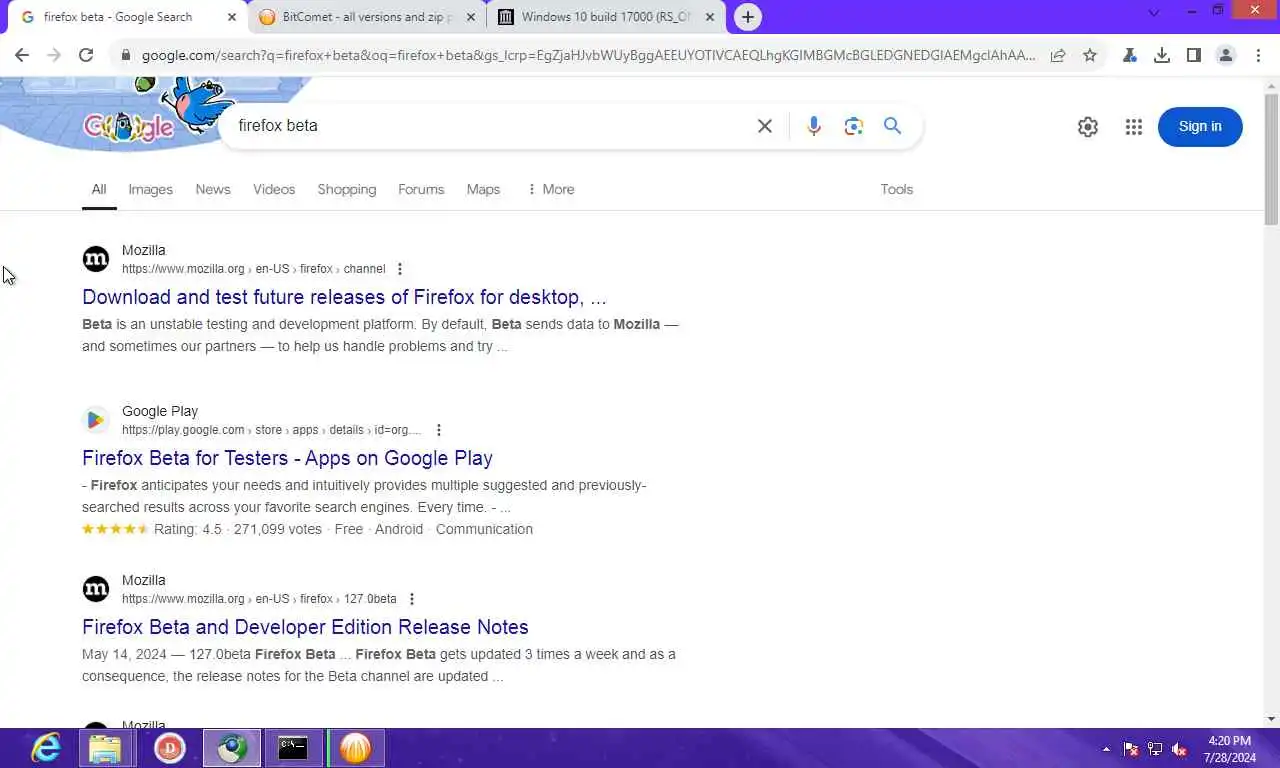Start voice search with microphone
Image resolution: width=1280 pixels, height=768 pixels.
click(x=814, y=126)
